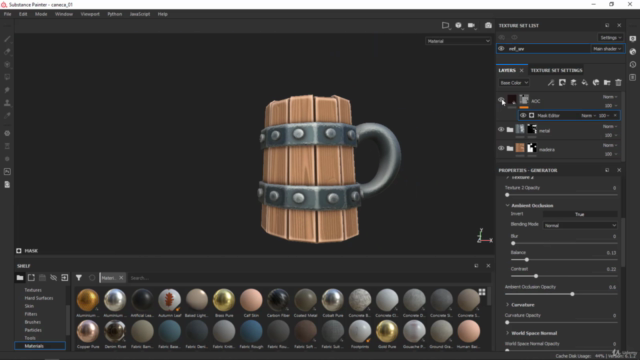Open the Mode menu
Viewport: 640px width, 360px height.
tap(41, 14)
